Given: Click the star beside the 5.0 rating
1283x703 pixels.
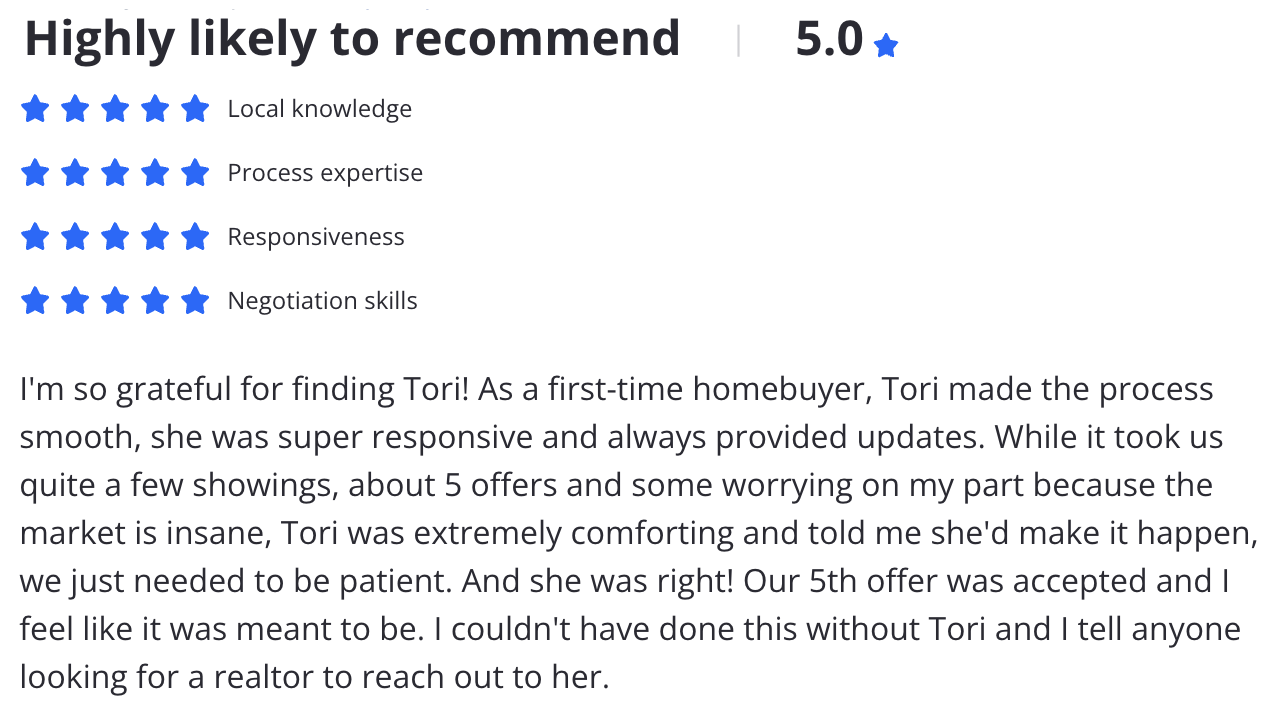Looking at the screenshot, I should point(885,45).
